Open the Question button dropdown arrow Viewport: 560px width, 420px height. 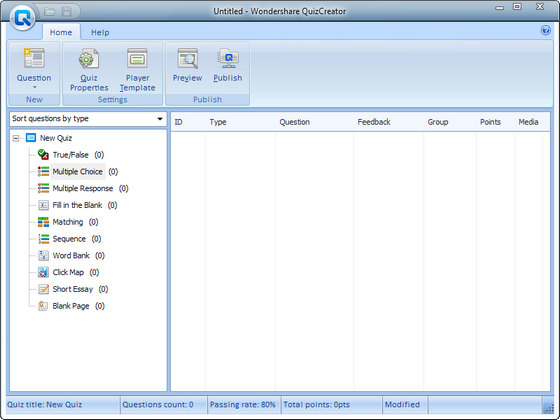[x=34, y=88]
